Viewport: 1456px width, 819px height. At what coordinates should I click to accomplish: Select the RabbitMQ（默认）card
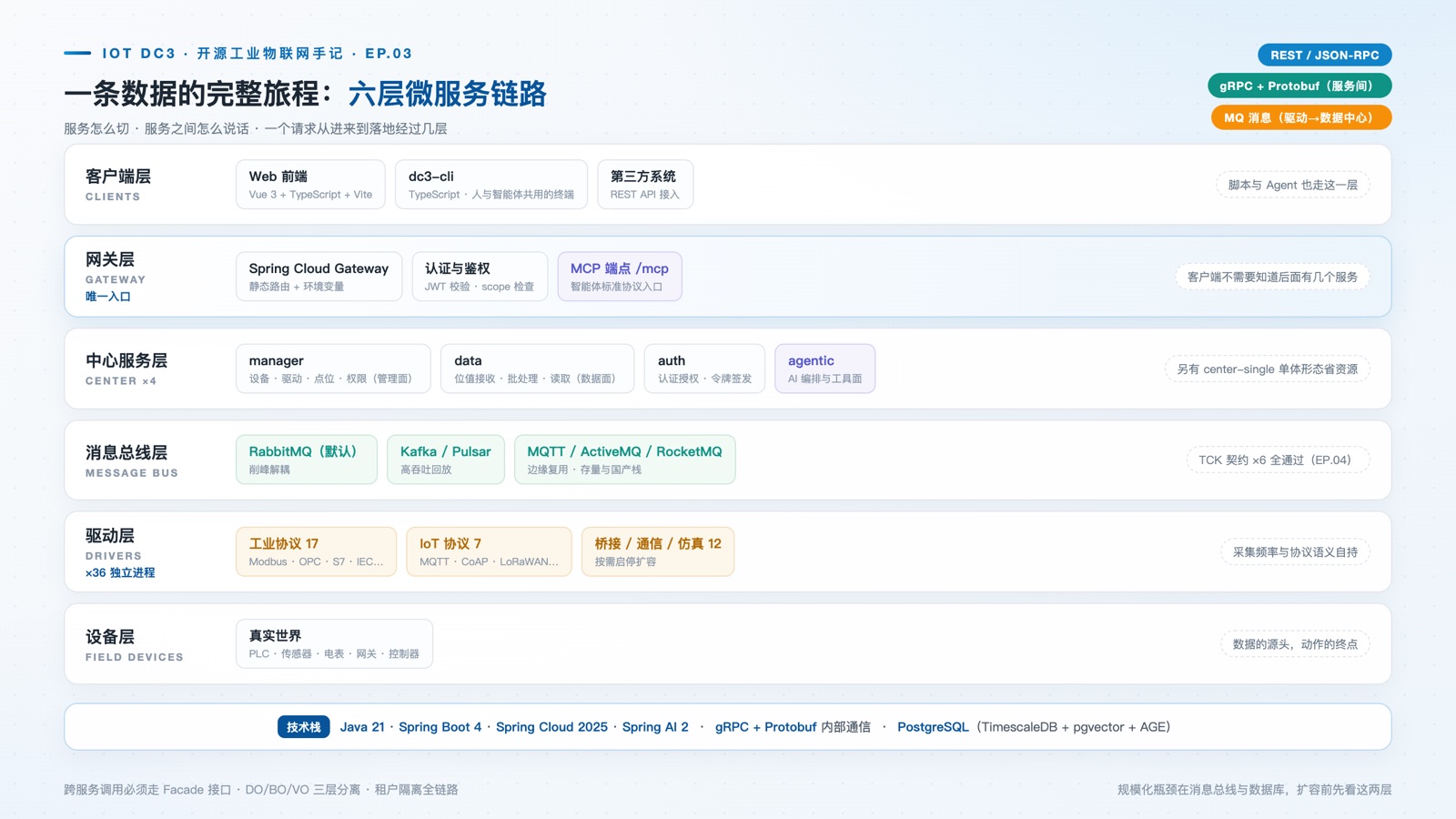pyautogui.click(x=307, y=460)
